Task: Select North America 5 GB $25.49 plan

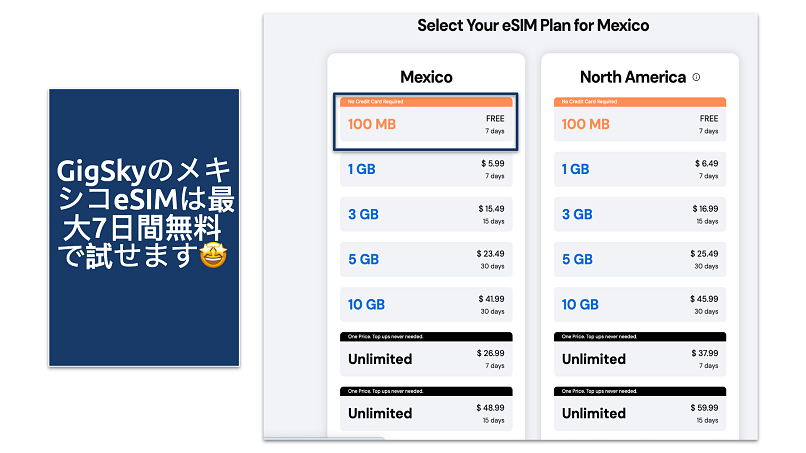Action: click(x=640, y=259)
